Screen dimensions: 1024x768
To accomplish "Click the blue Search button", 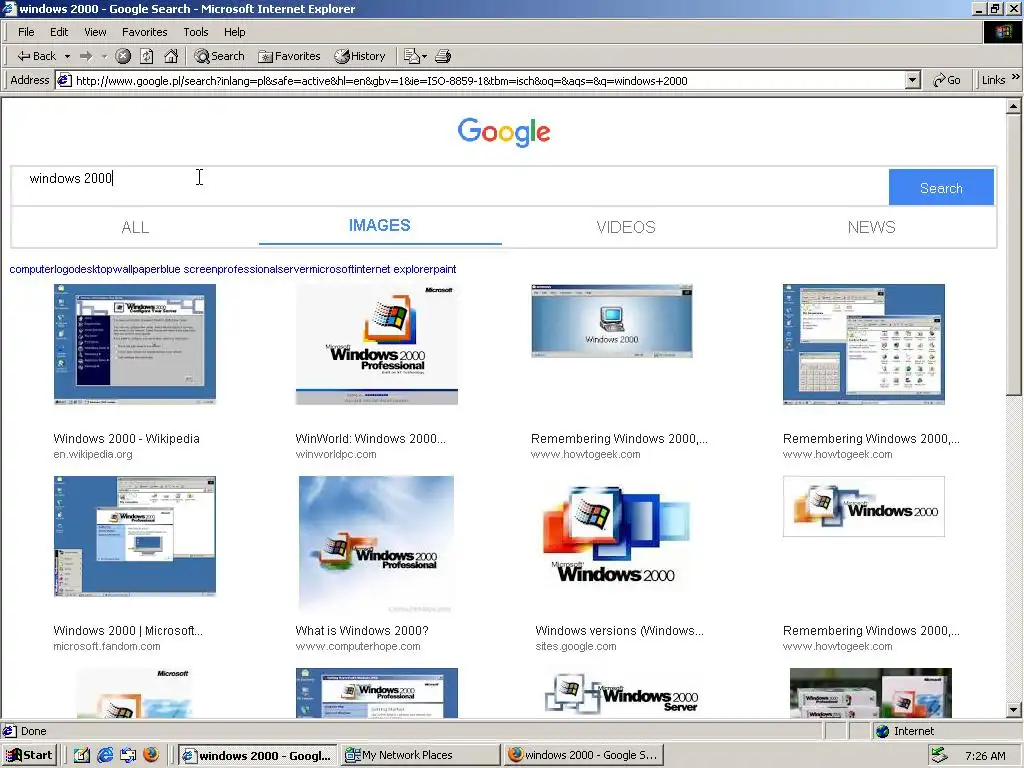I will 941,188.
